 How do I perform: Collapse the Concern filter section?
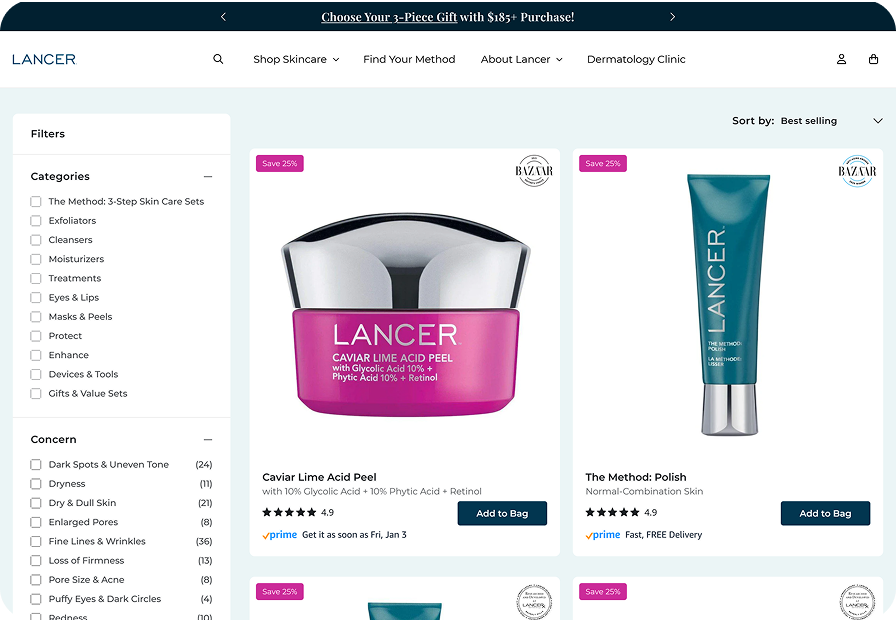click(208, 439)
